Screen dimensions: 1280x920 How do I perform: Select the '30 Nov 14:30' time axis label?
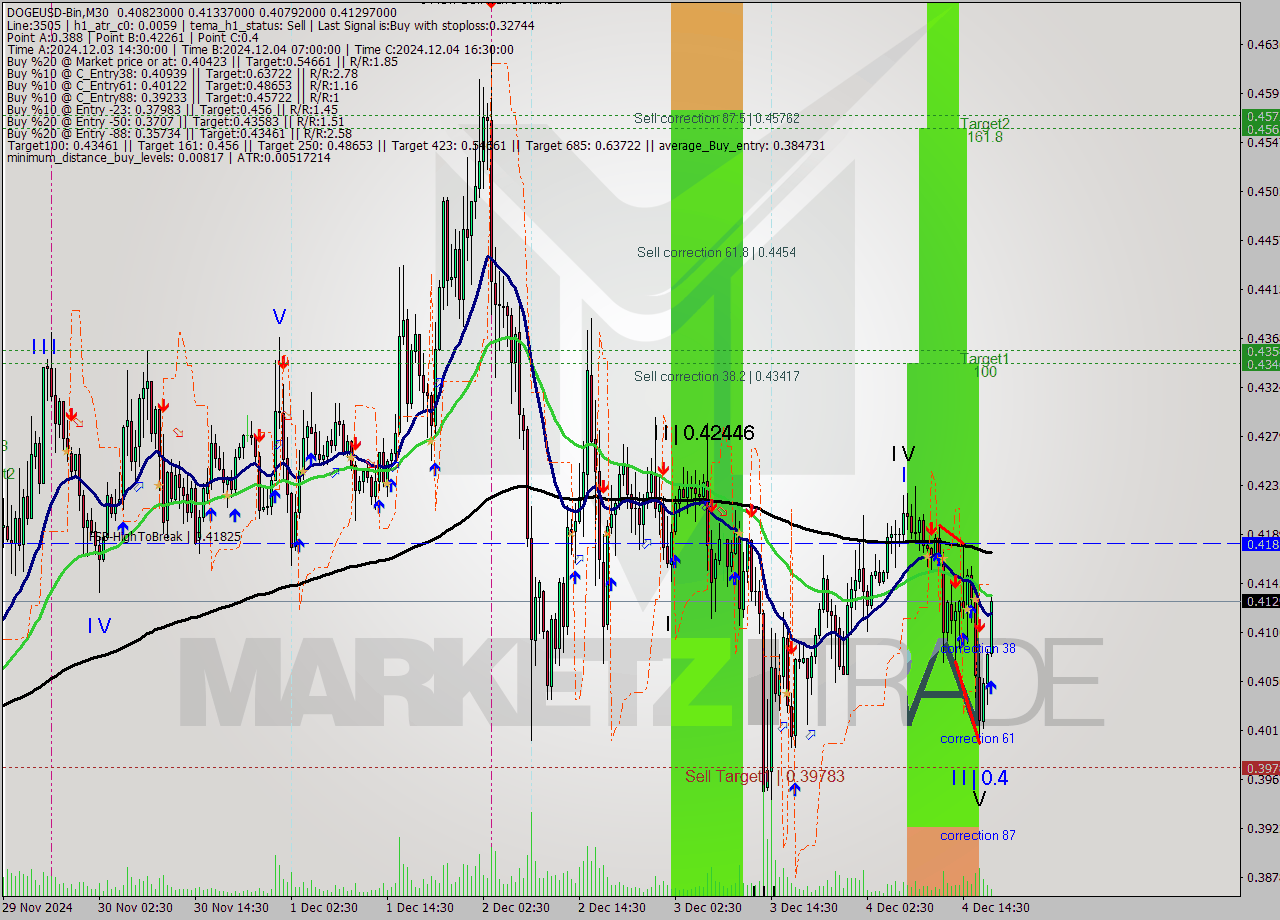(x=231, y=908)
